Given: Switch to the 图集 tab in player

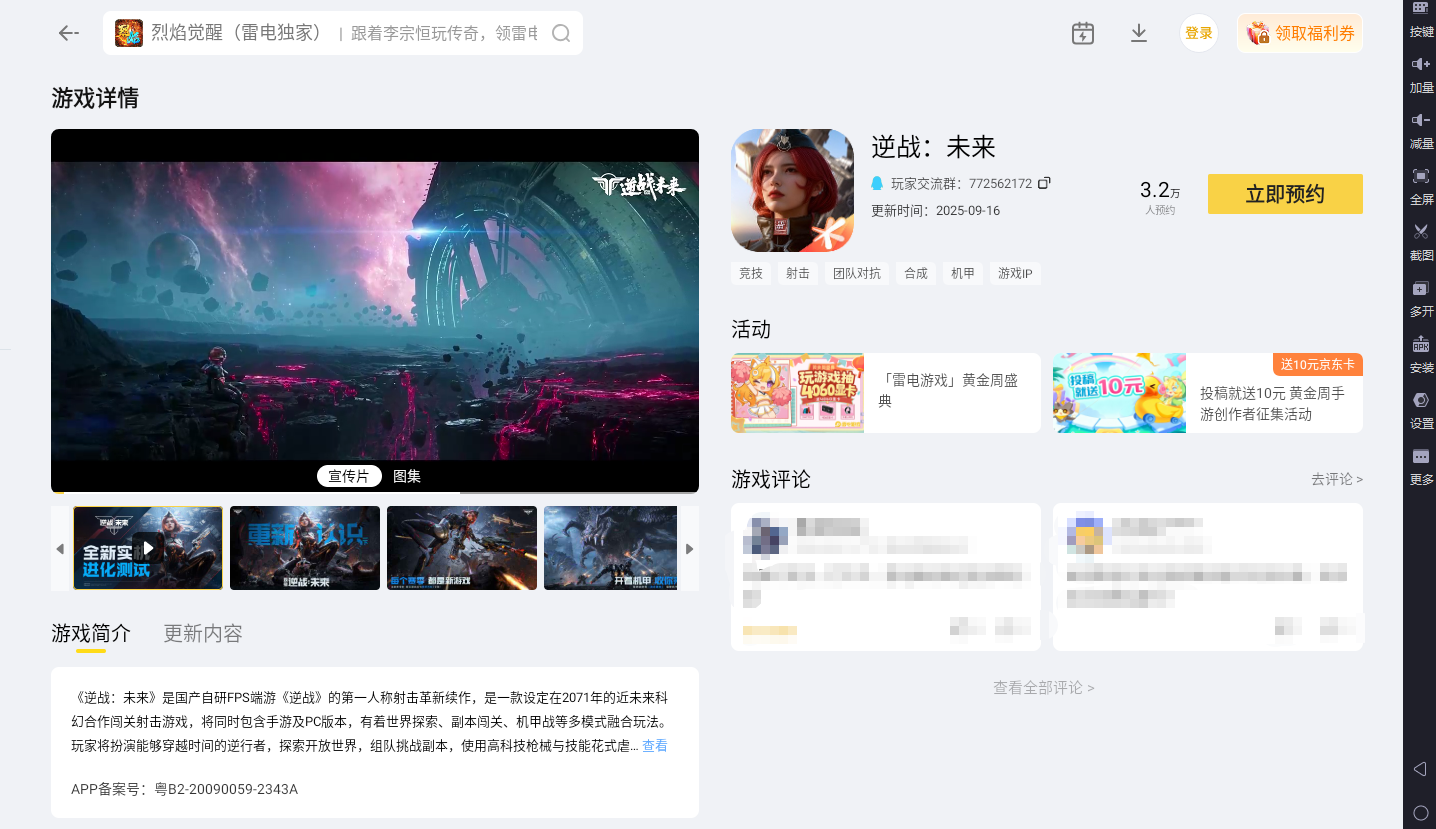Looking at the screenshot, I should pyautogui.click(x=405, y=476).
